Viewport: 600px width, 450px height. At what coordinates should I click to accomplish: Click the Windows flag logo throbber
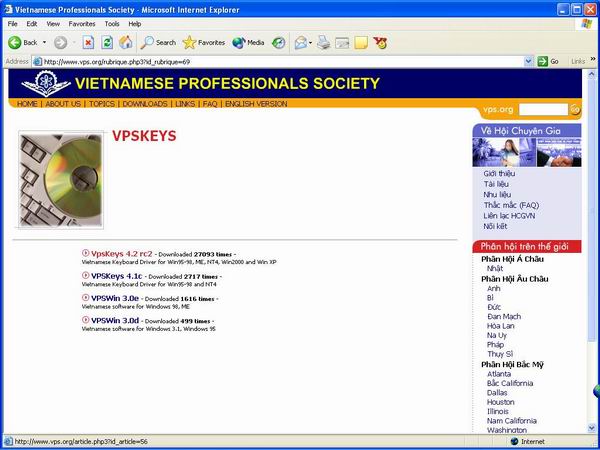click(586, 24)
